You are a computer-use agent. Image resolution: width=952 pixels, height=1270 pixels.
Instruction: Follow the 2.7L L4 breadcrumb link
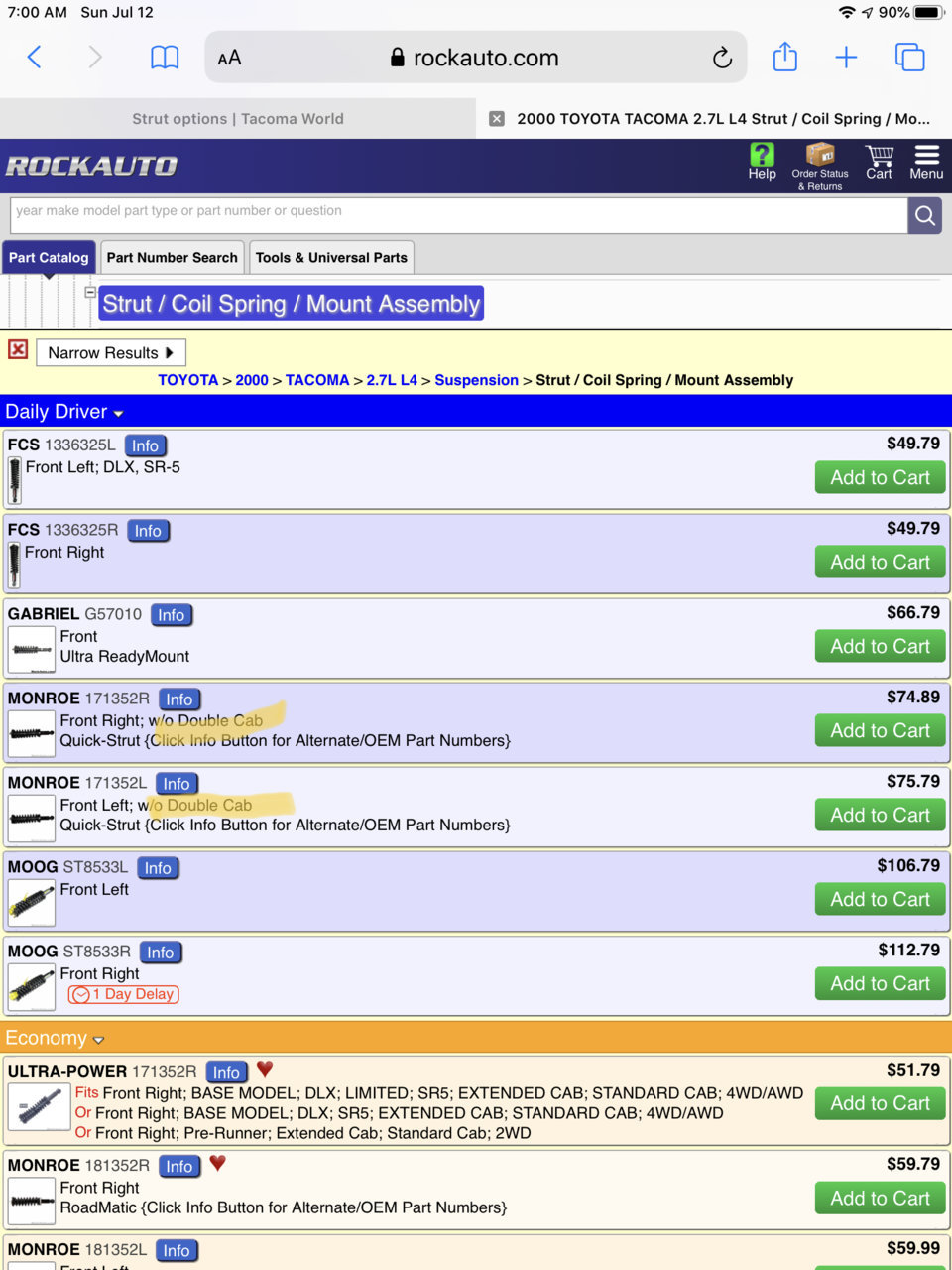coord(392,380)
